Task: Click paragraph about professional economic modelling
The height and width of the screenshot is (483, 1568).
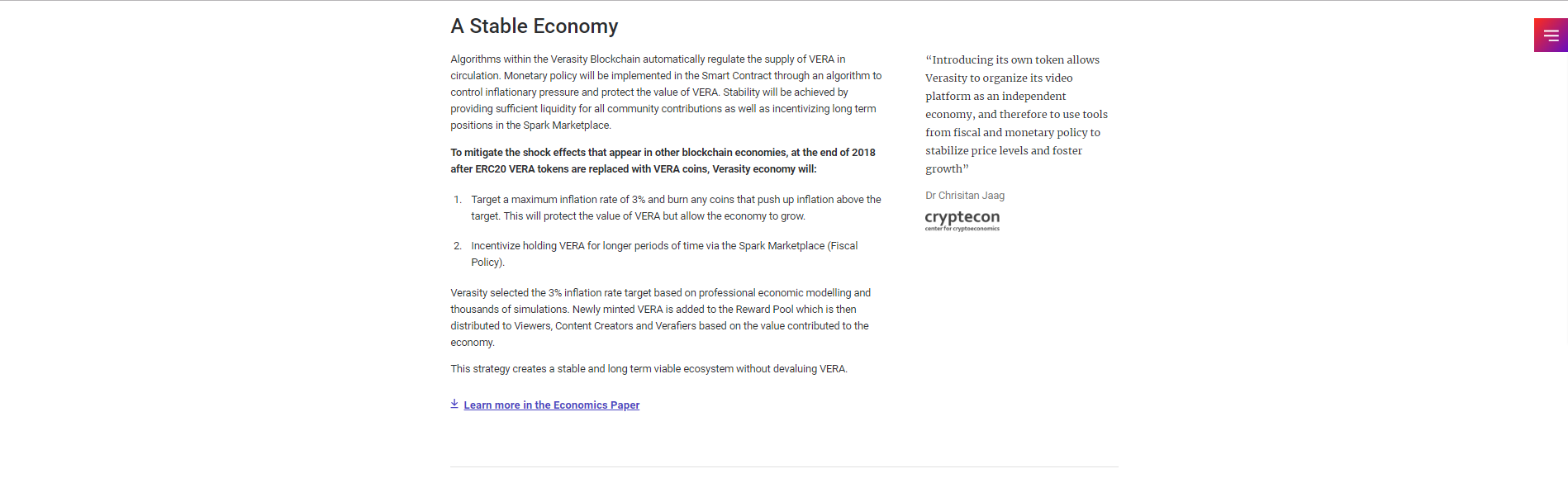Action: pyautogui.click(x=660, y=318)
